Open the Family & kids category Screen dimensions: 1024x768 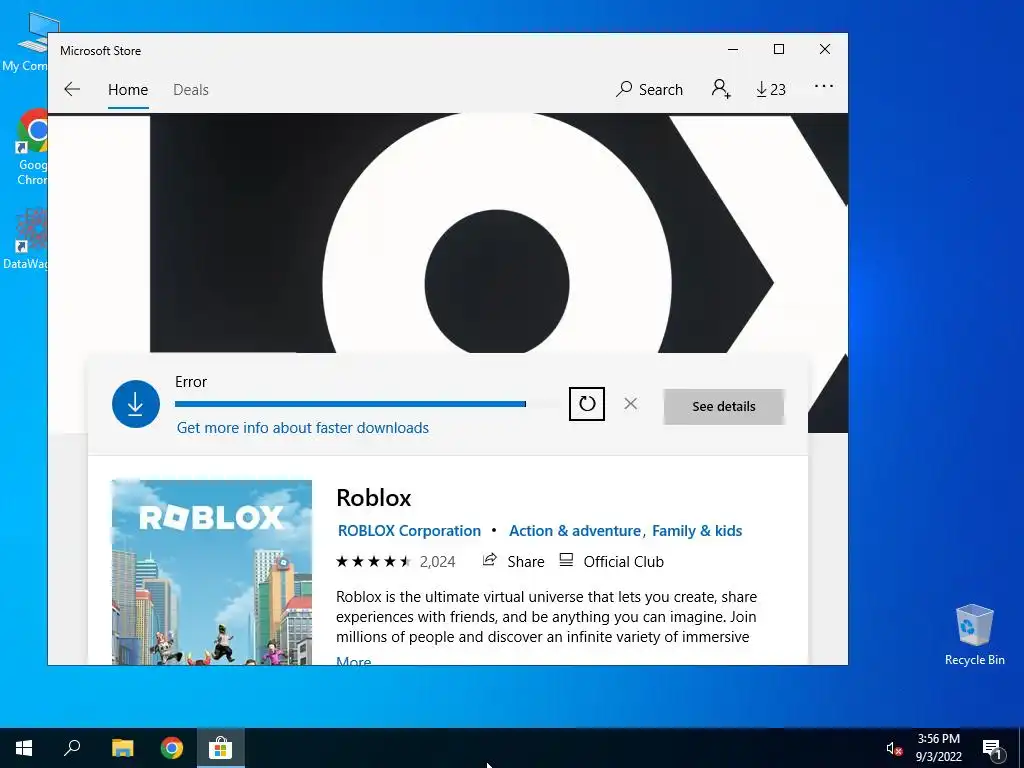pyautogui.click(x=697, y=531)
